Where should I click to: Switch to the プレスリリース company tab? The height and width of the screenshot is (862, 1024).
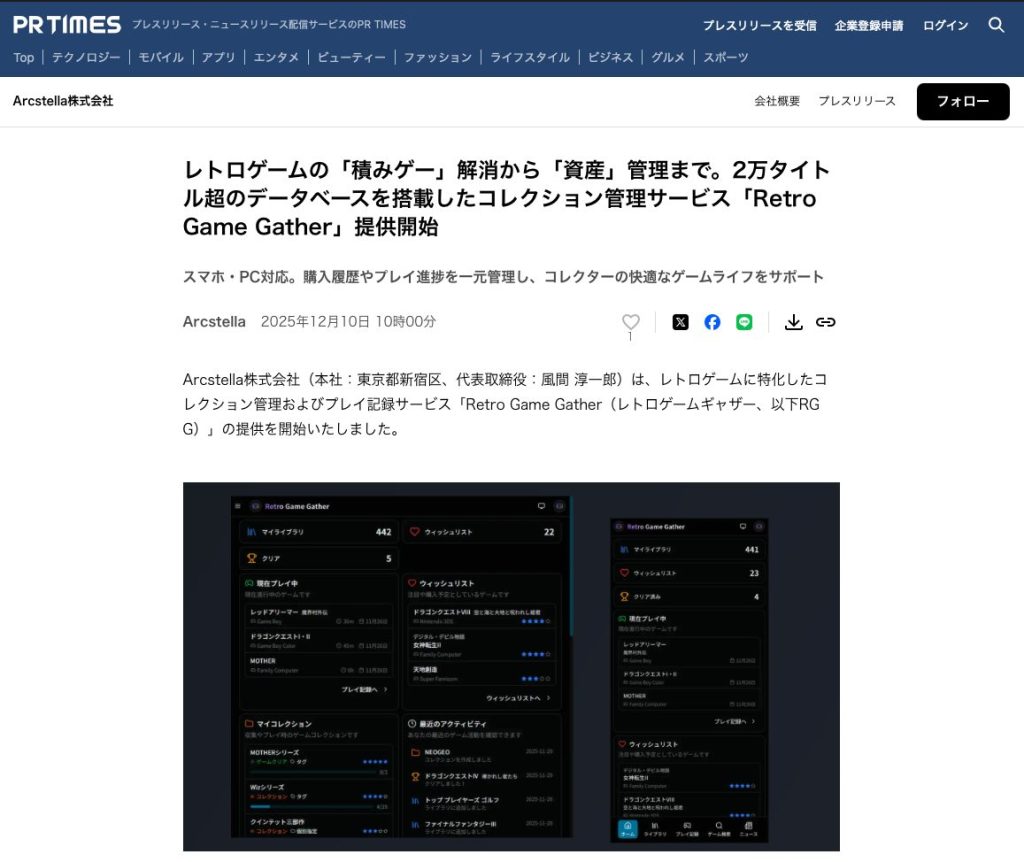857,101
